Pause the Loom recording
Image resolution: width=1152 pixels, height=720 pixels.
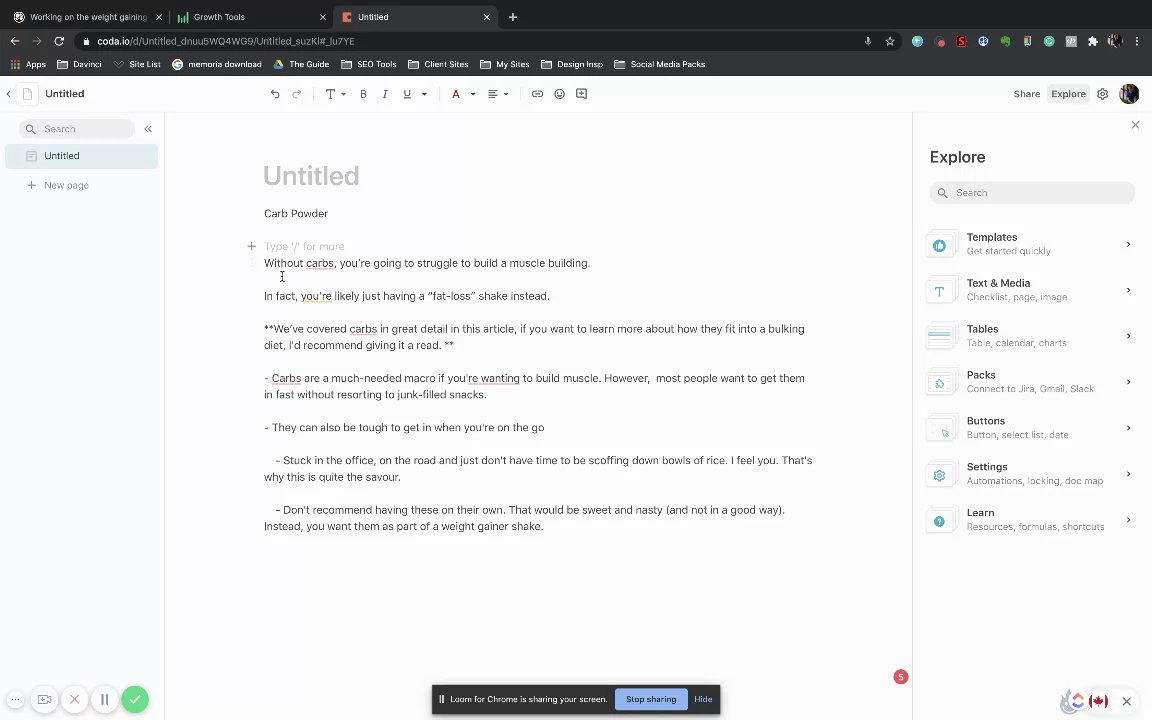pos(104,699)
